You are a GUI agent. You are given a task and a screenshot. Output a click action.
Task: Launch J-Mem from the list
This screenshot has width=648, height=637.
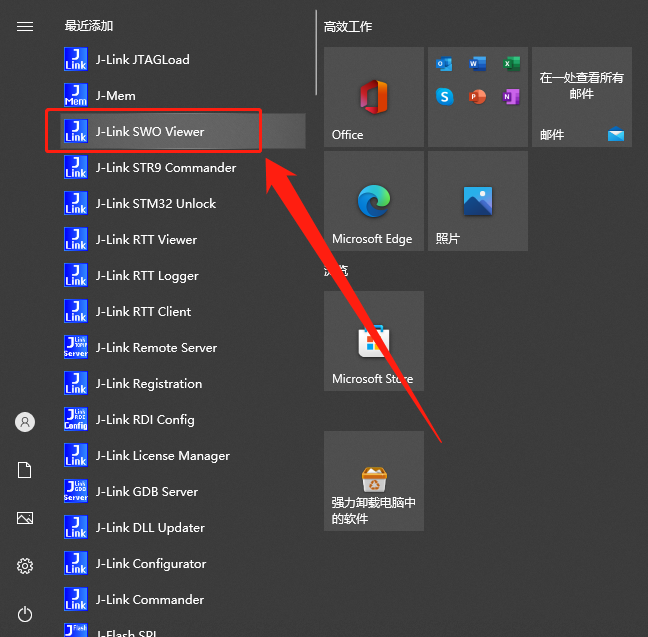click(183, 95)
